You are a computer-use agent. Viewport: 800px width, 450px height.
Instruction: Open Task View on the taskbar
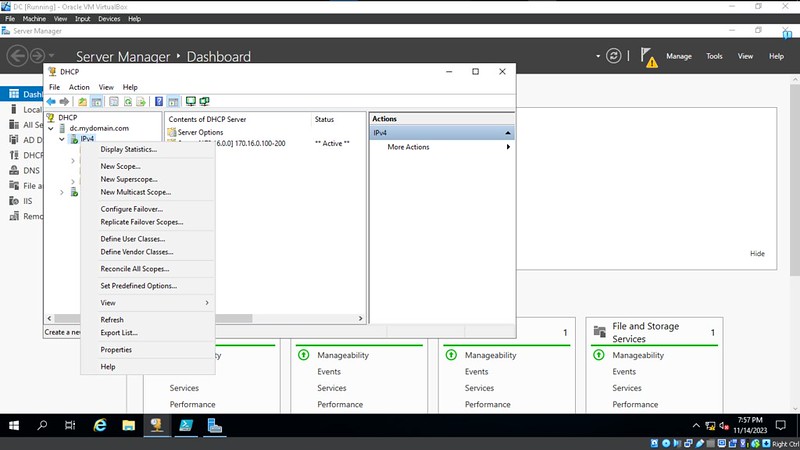point(70,425)
